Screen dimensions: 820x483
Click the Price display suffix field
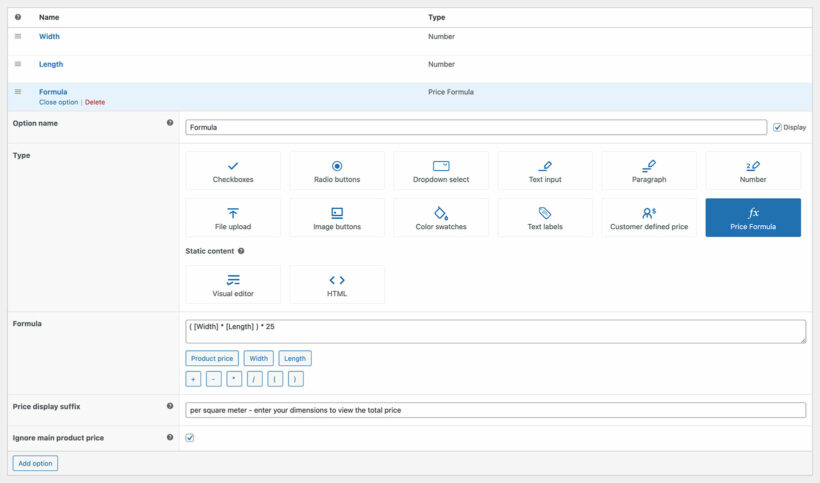pos(495,410)
